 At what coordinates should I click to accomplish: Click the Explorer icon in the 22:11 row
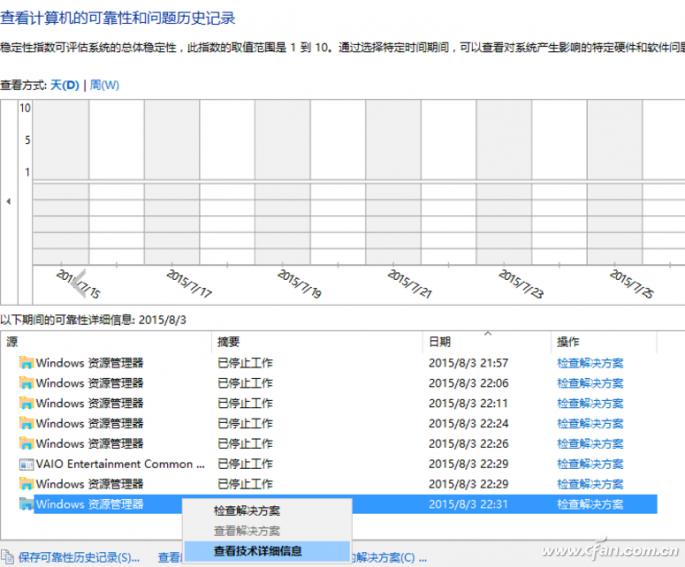(x=27, y=403)
